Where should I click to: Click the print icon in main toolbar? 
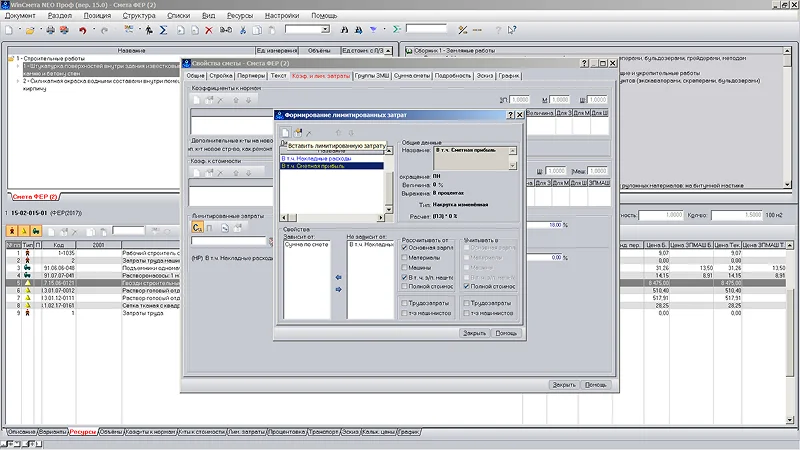click(51, 31)
